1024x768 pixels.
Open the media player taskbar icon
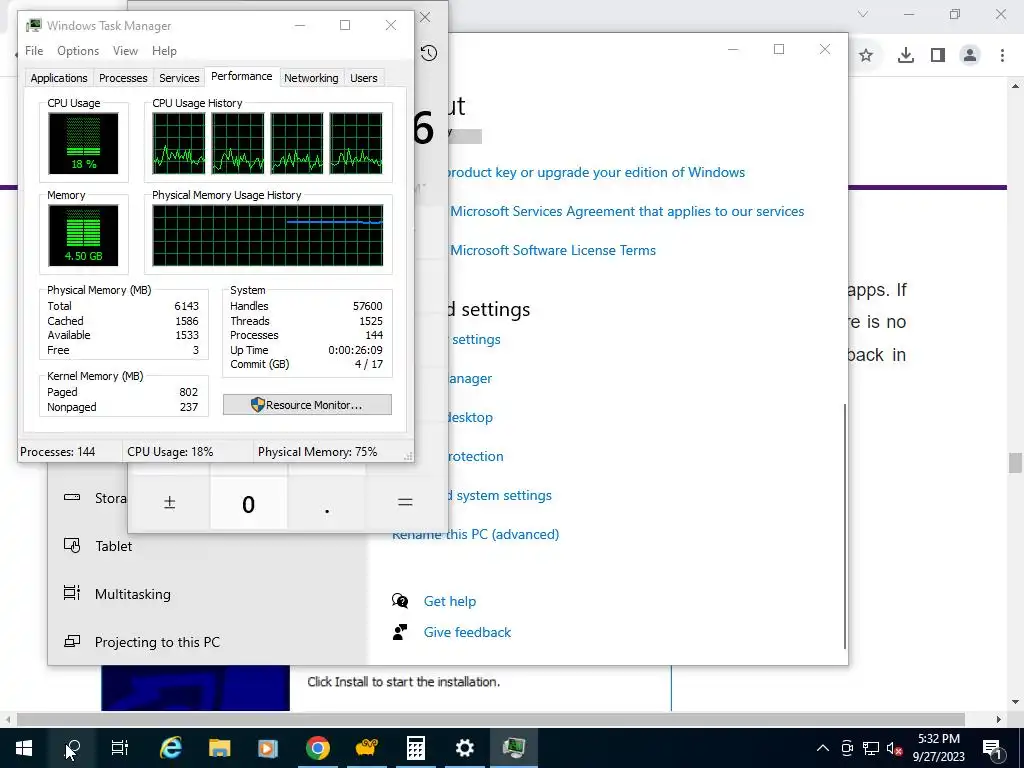pos(268,748)
